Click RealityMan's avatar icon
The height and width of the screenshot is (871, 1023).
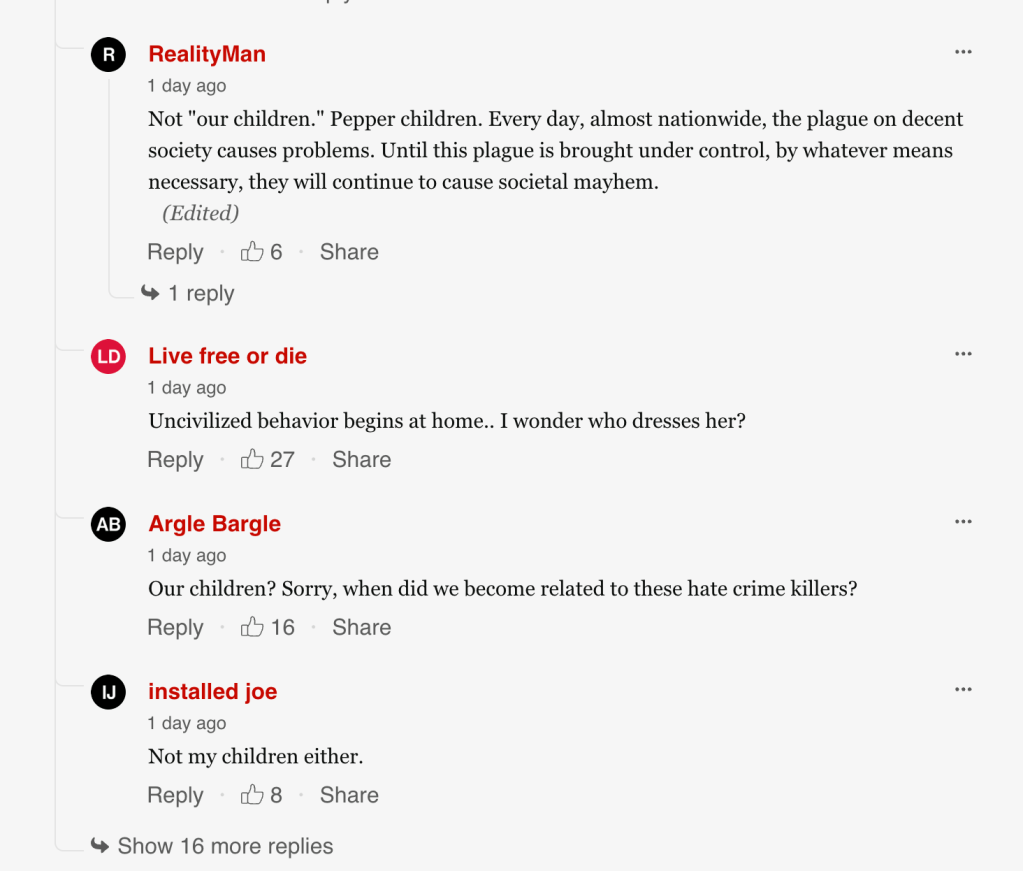[x=108, y=54]
